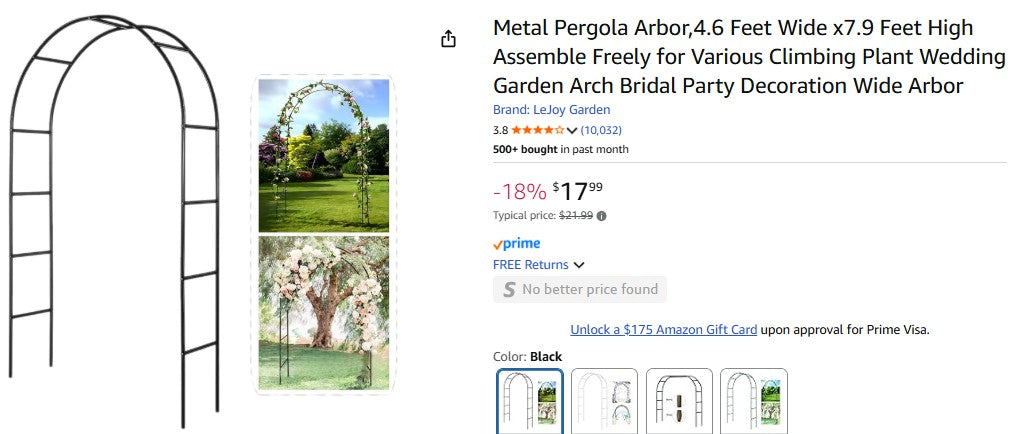Open the rating breakdown chevron beside stars

pos(572,130)
